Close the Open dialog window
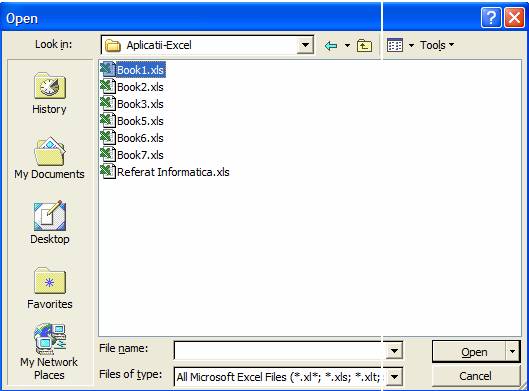 pos(514,18)
